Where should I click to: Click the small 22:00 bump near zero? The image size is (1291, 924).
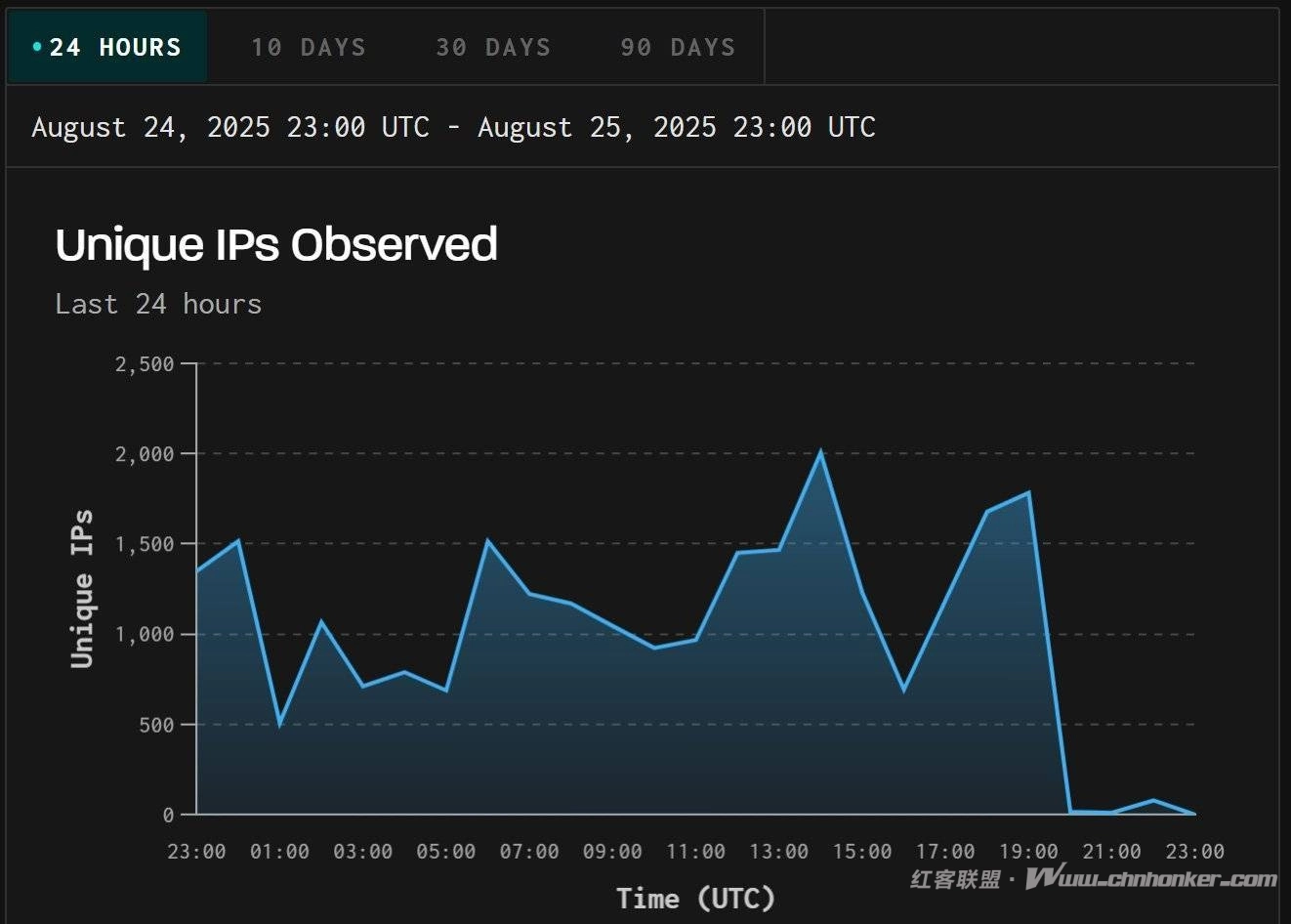point(1153,800)
